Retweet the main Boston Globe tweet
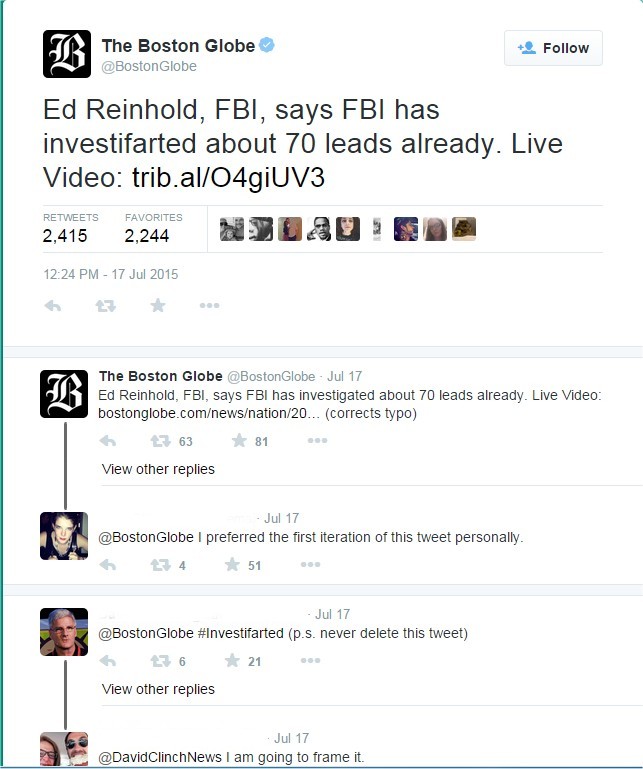Image resolution: width=643 pixels, height=769 pixels. coord(105,306)
